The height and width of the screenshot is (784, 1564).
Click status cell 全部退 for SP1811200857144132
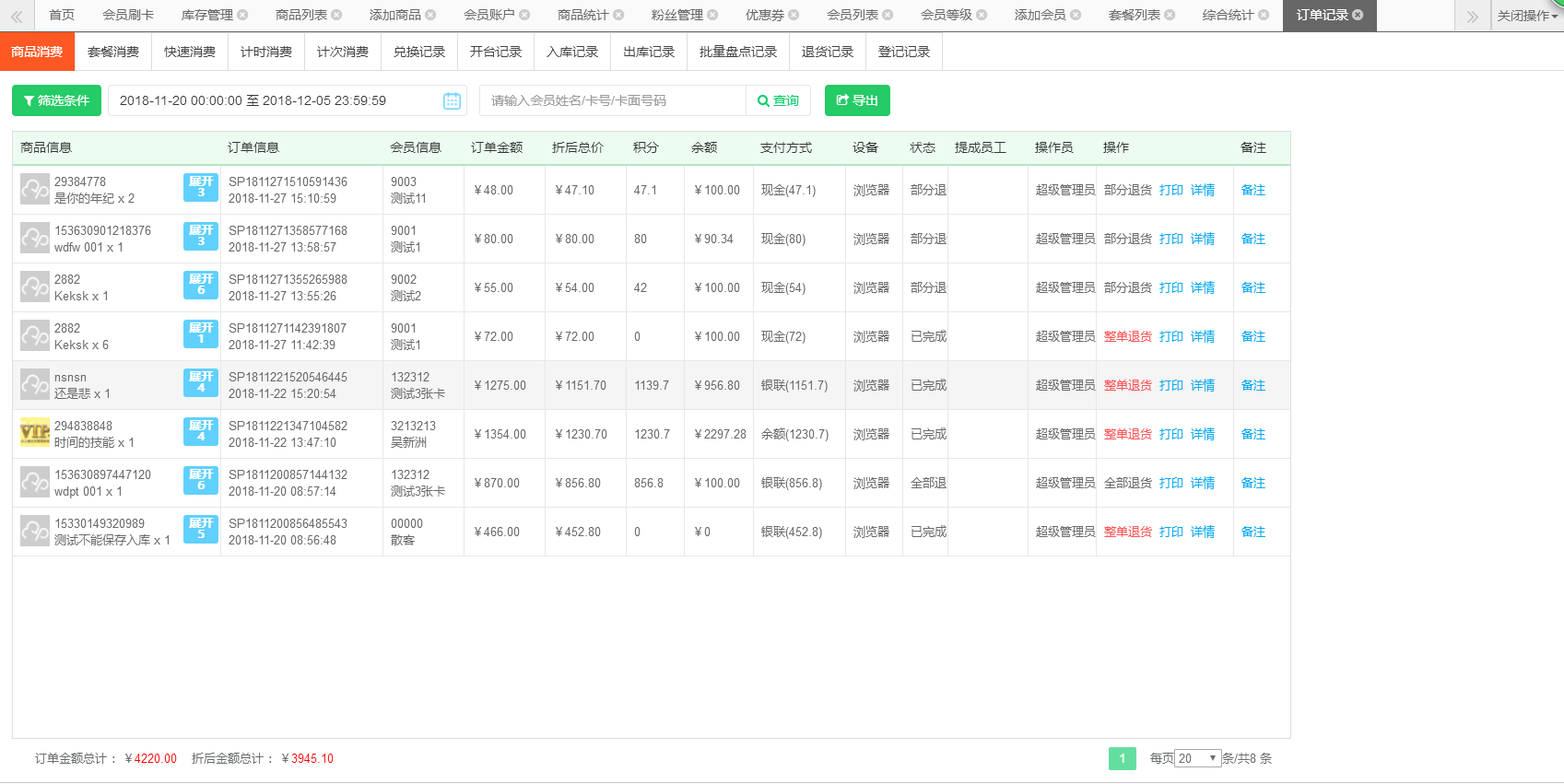click(928, 483)
